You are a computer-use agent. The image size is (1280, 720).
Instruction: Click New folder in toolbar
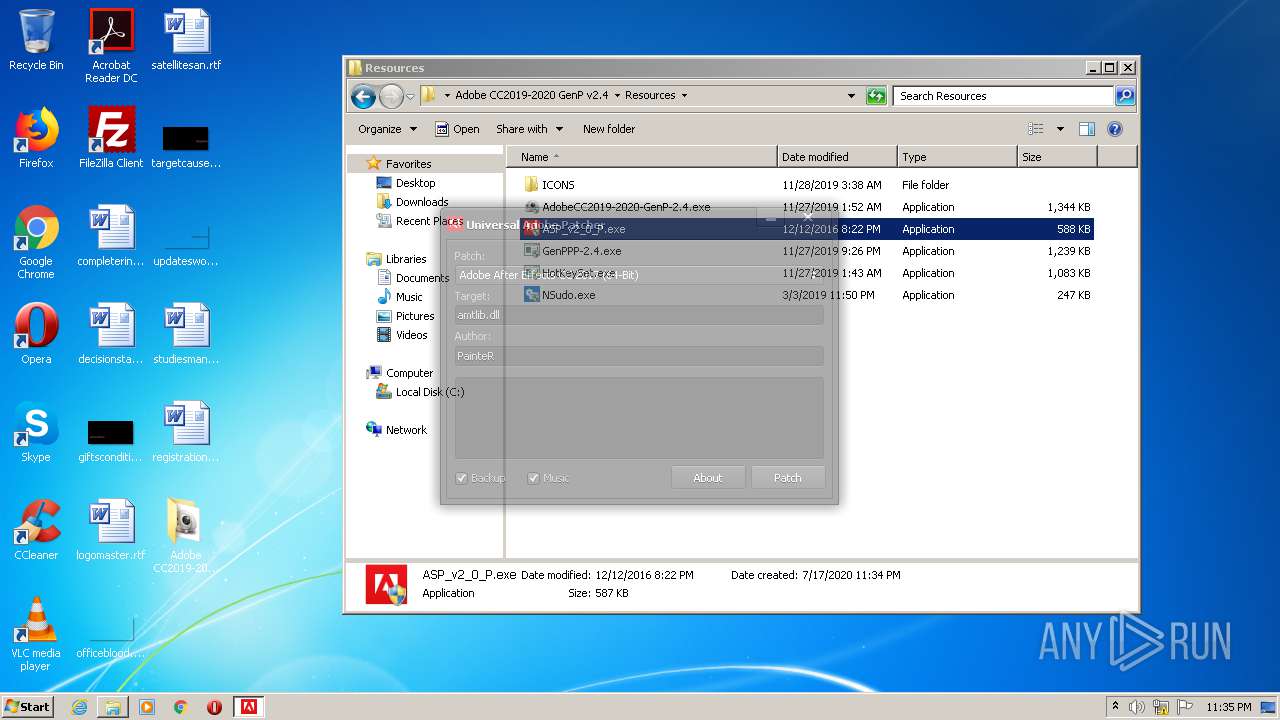pyautogui.click(x=609, y=129)
